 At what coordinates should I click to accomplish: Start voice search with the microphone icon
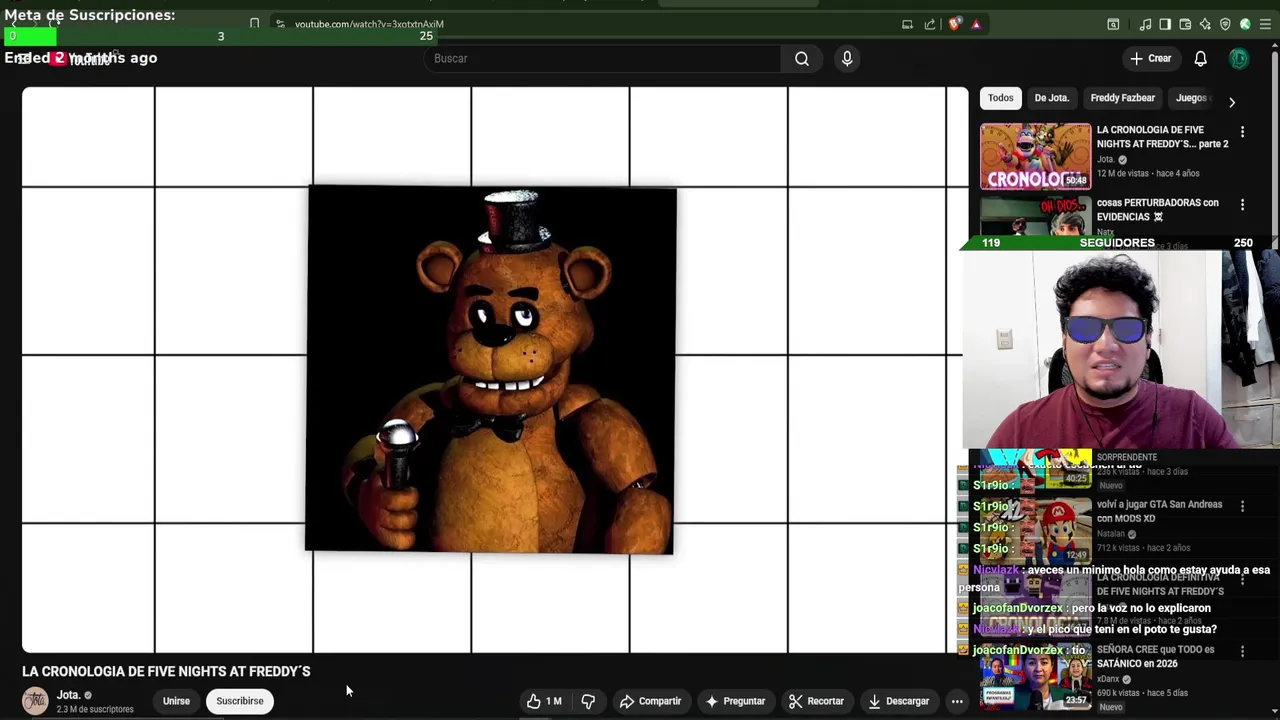point(847,59)
